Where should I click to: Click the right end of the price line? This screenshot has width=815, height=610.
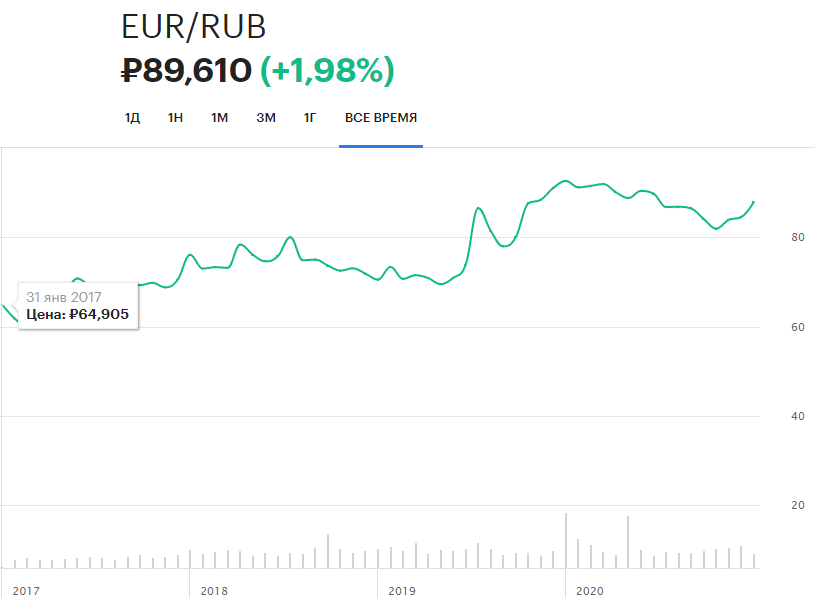(753, 202)
